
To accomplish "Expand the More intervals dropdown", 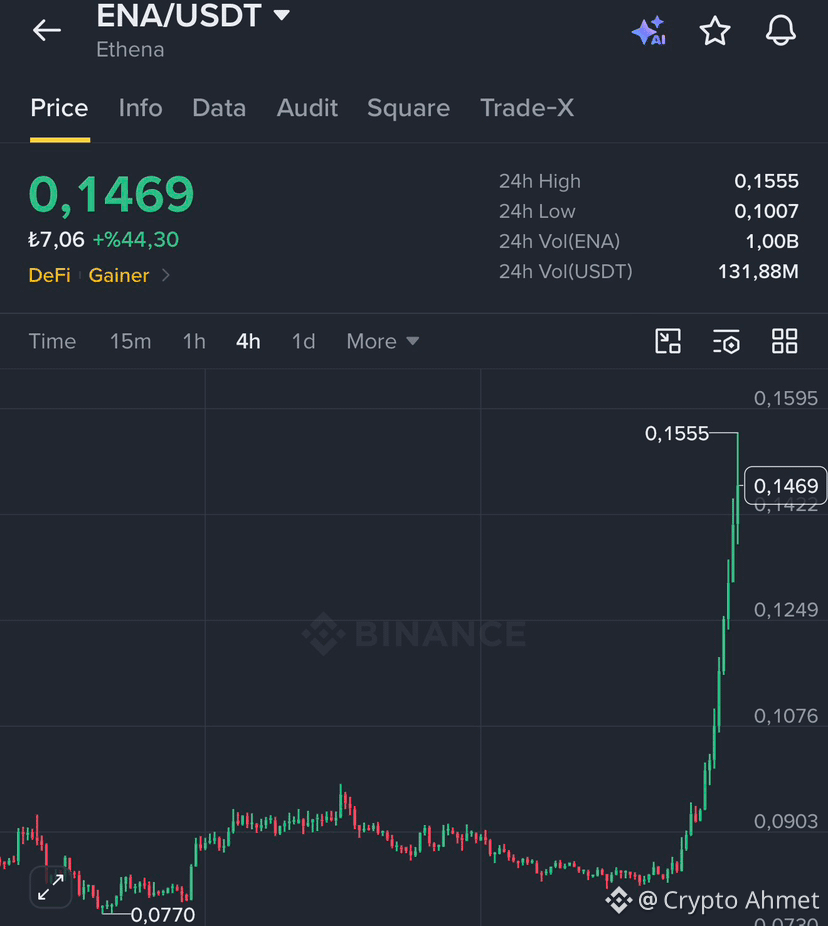I will pos(383,341).
